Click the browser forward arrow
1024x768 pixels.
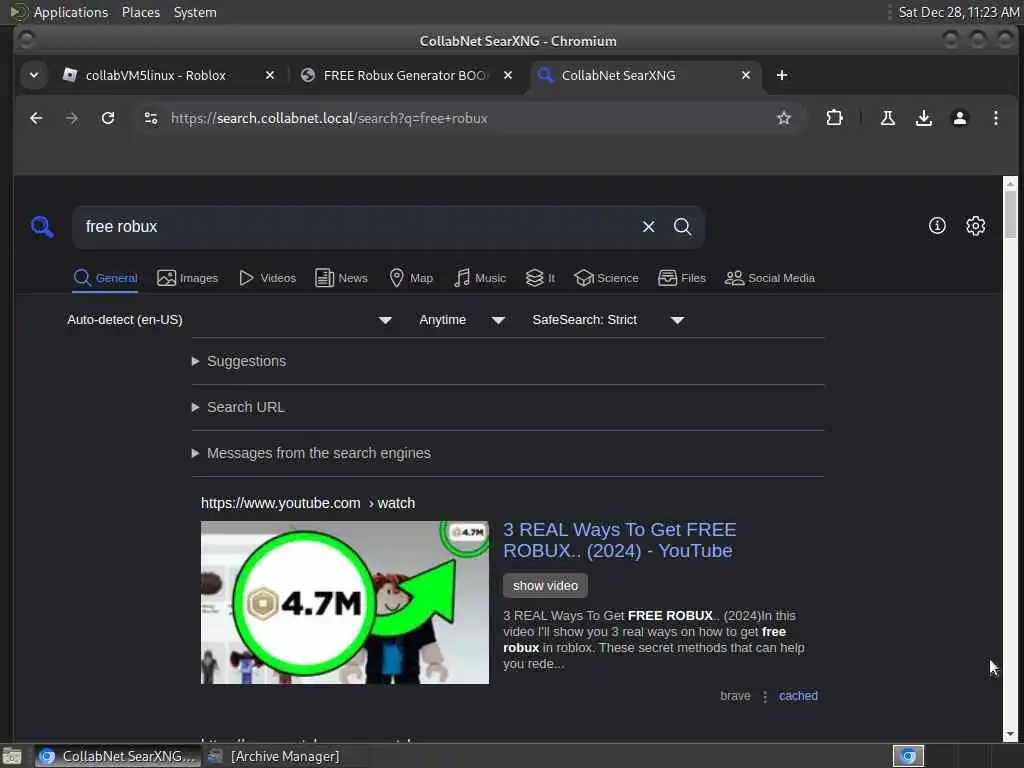pyautogui.click(x=72, y=118)
